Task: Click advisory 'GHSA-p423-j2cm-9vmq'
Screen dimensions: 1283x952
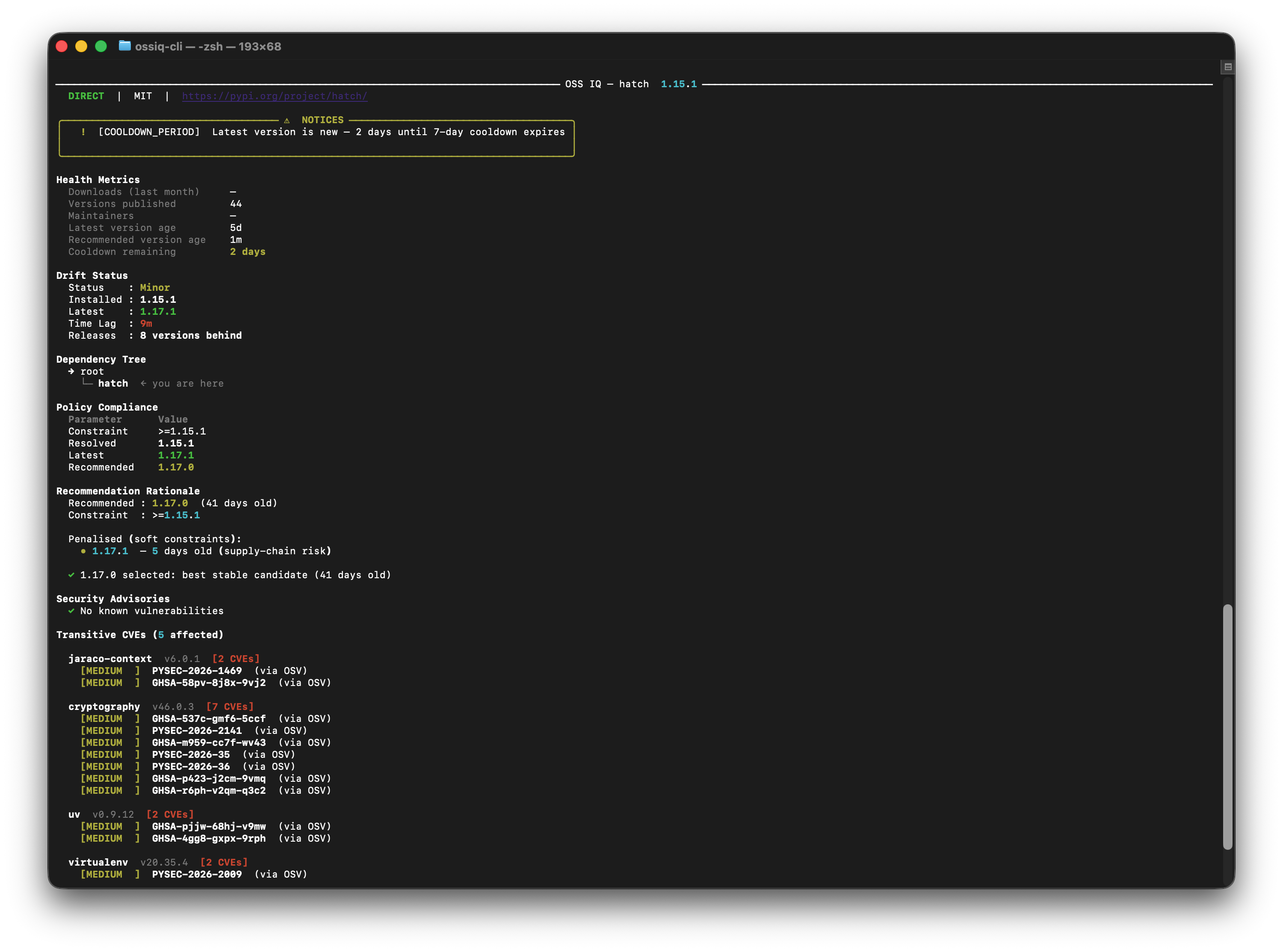Action: (x=209, y=779)
